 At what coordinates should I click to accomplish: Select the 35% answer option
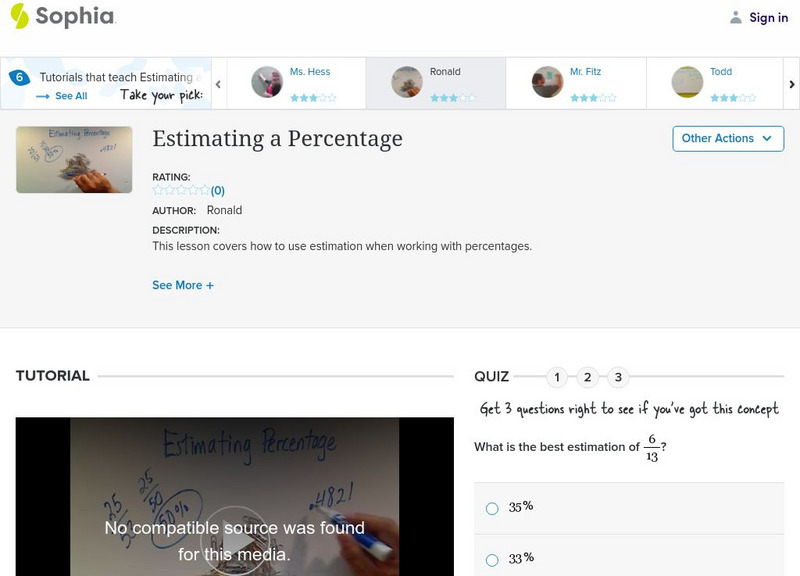(492, 508)
